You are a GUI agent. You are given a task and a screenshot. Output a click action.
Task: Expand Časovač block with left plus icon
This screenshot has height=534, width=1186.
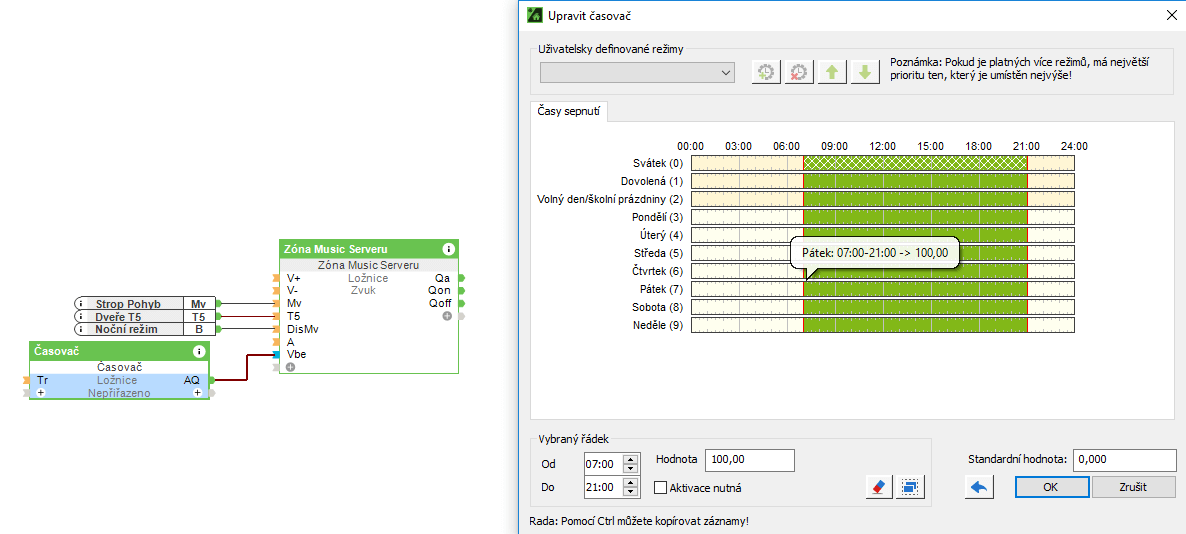click(x=41, y=394)
